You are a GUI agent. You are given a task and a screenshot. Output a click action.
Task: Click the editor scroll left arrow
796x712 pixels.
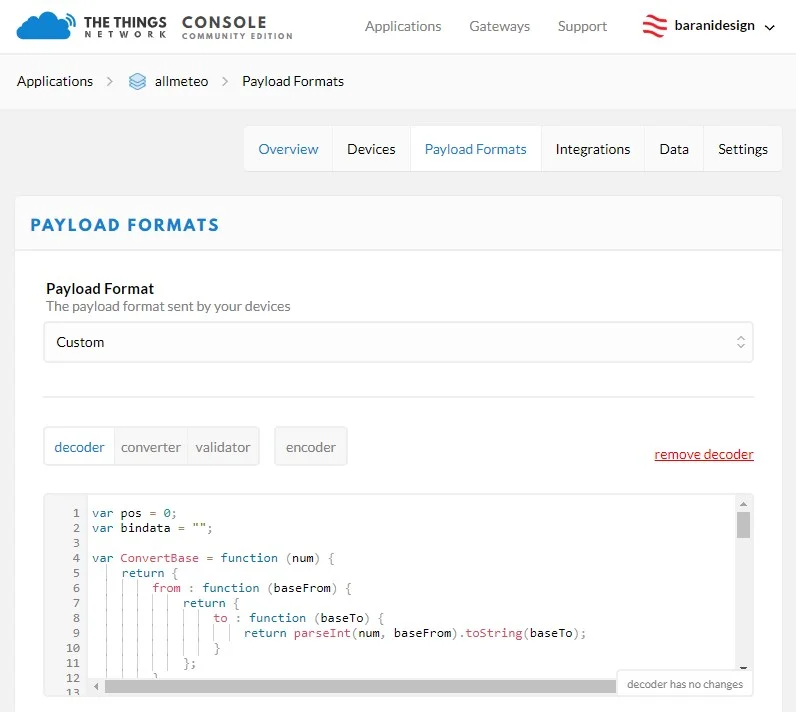[x=96, y=687]
